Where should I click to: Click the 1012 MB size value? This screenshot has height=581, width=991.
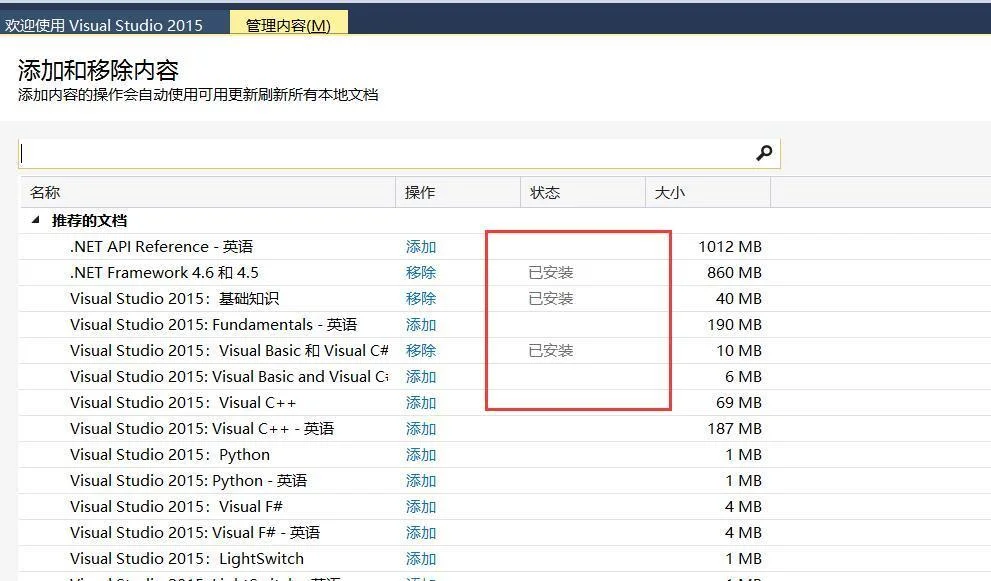click(730, 247)
